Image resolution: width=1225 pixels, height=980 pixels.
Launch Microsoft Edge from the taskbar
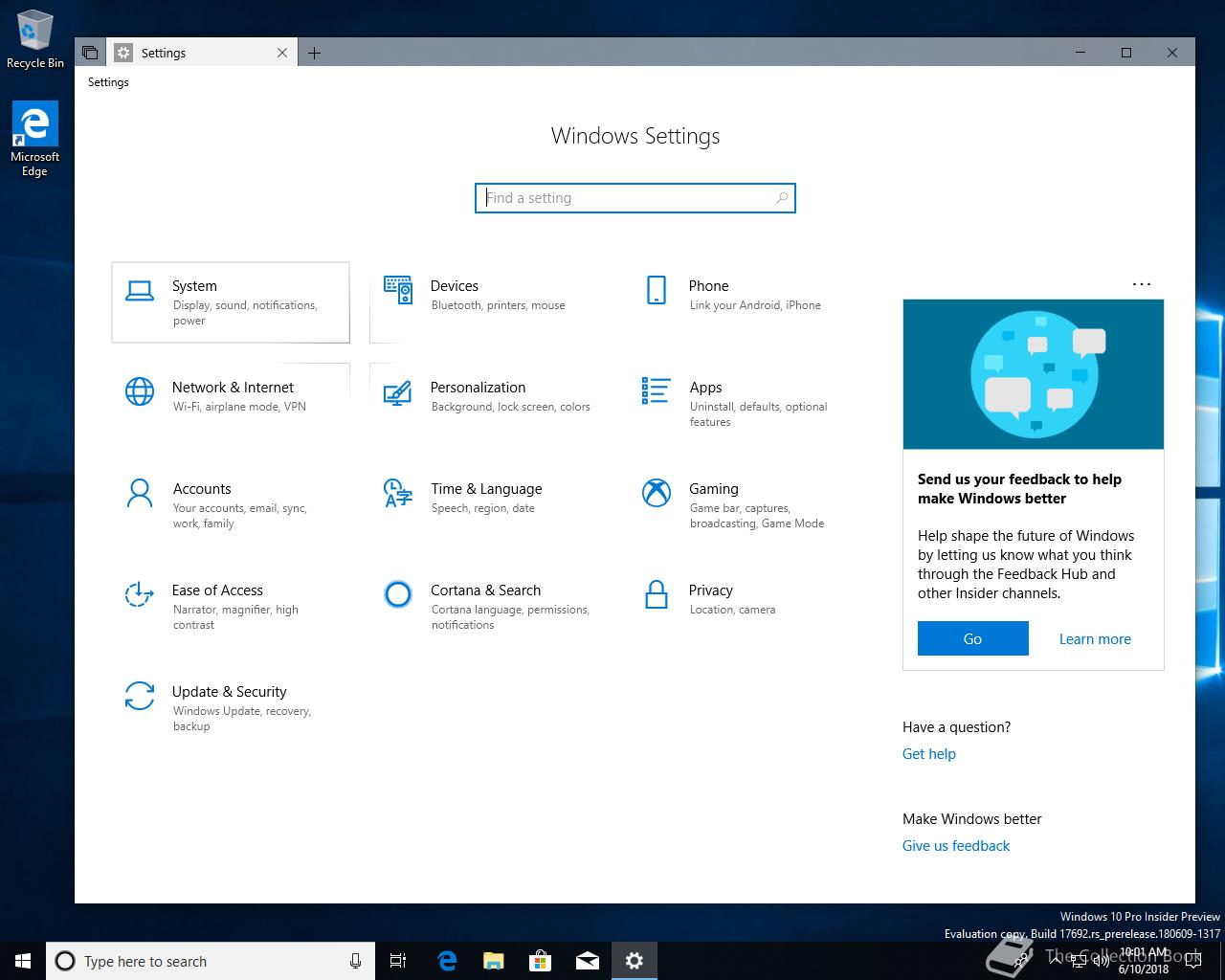[447, 961]
